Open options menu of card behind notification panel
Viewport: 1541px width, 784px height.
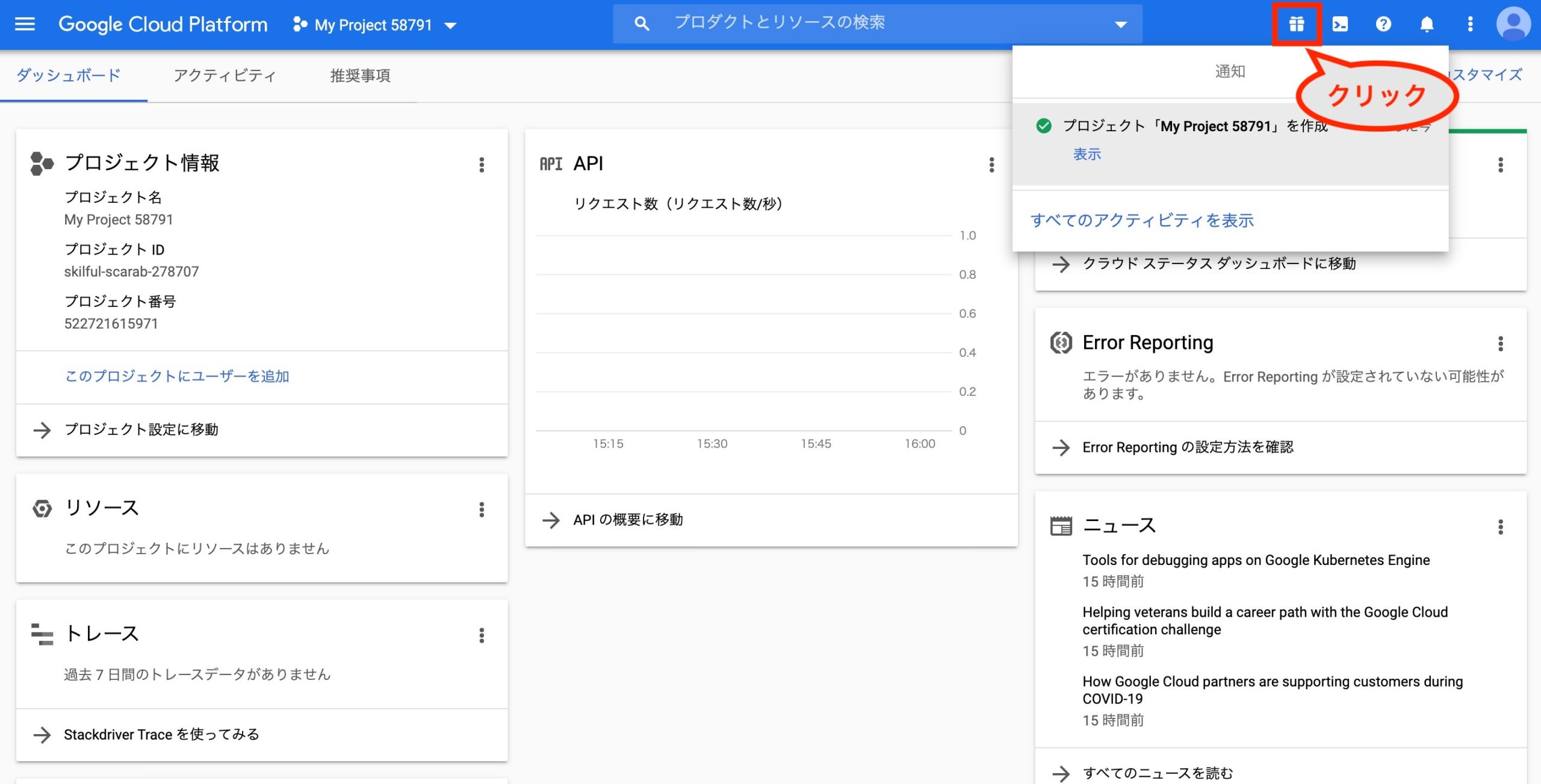1501,165
